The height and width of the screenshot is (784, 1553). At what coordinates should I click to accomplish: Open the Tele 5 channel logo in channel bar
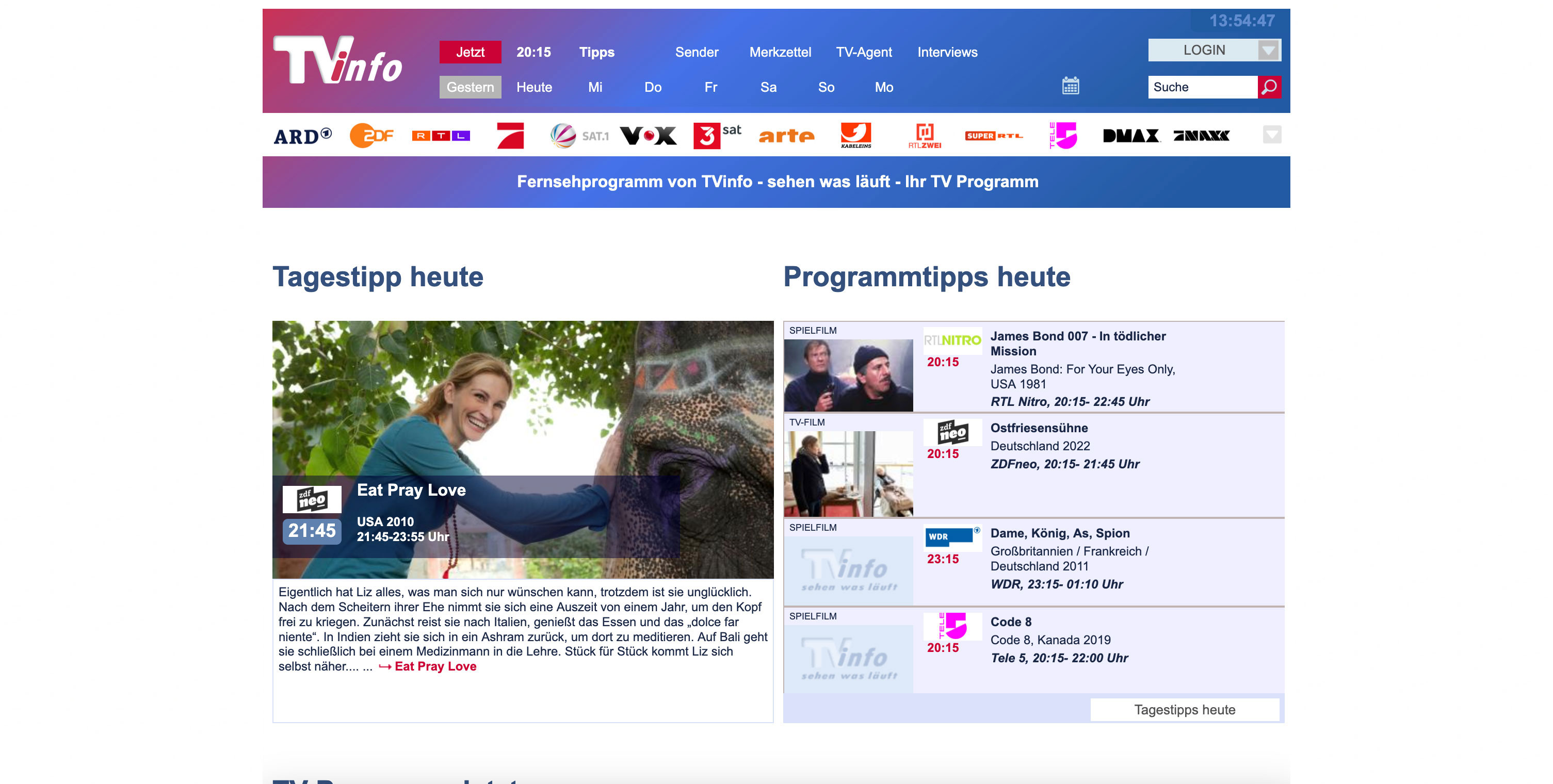point(1063,136)
